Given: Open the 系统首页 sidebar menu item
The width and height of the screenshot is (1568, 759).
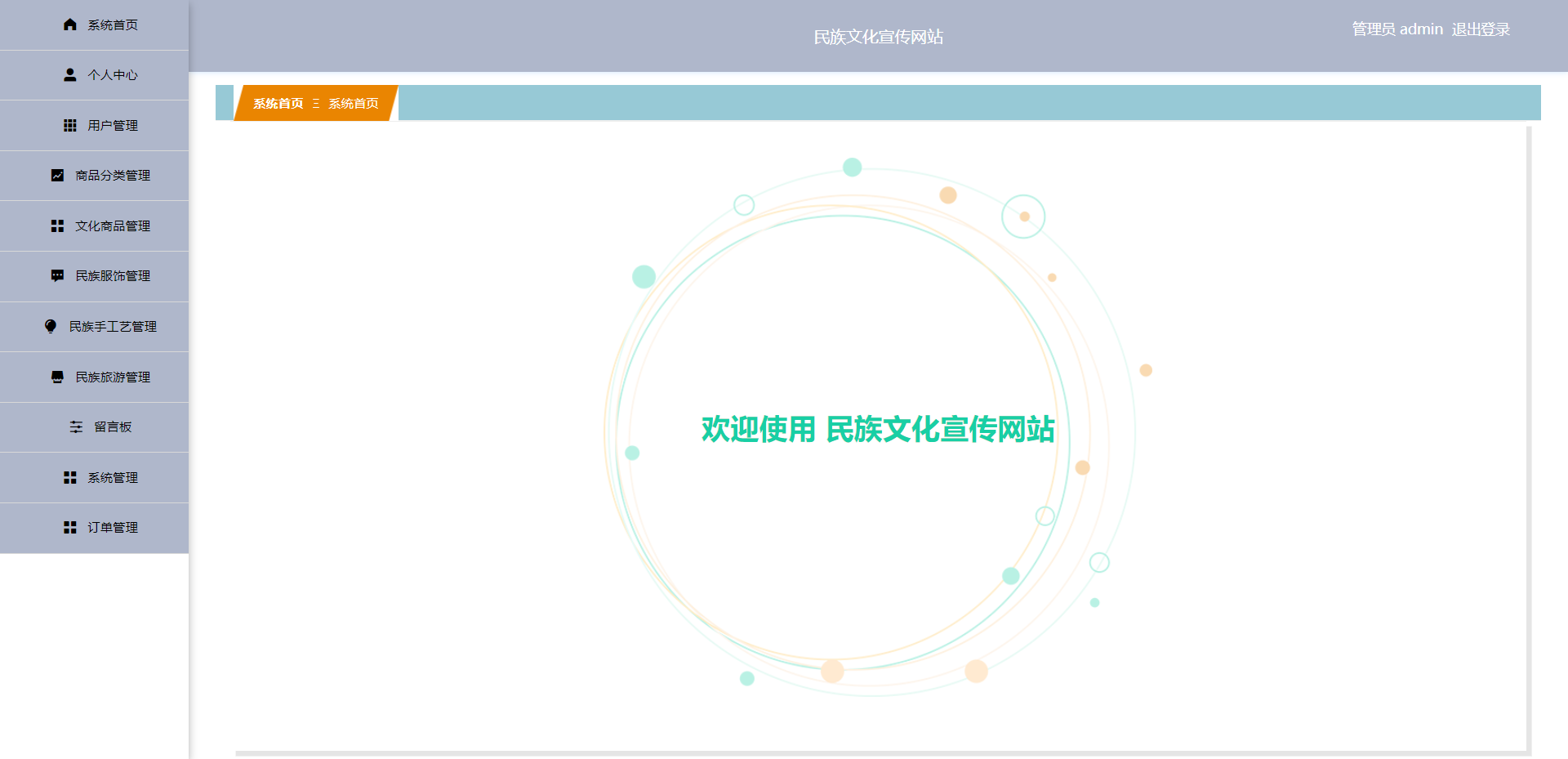Looking at the screenshot, I should coord(94,25).
